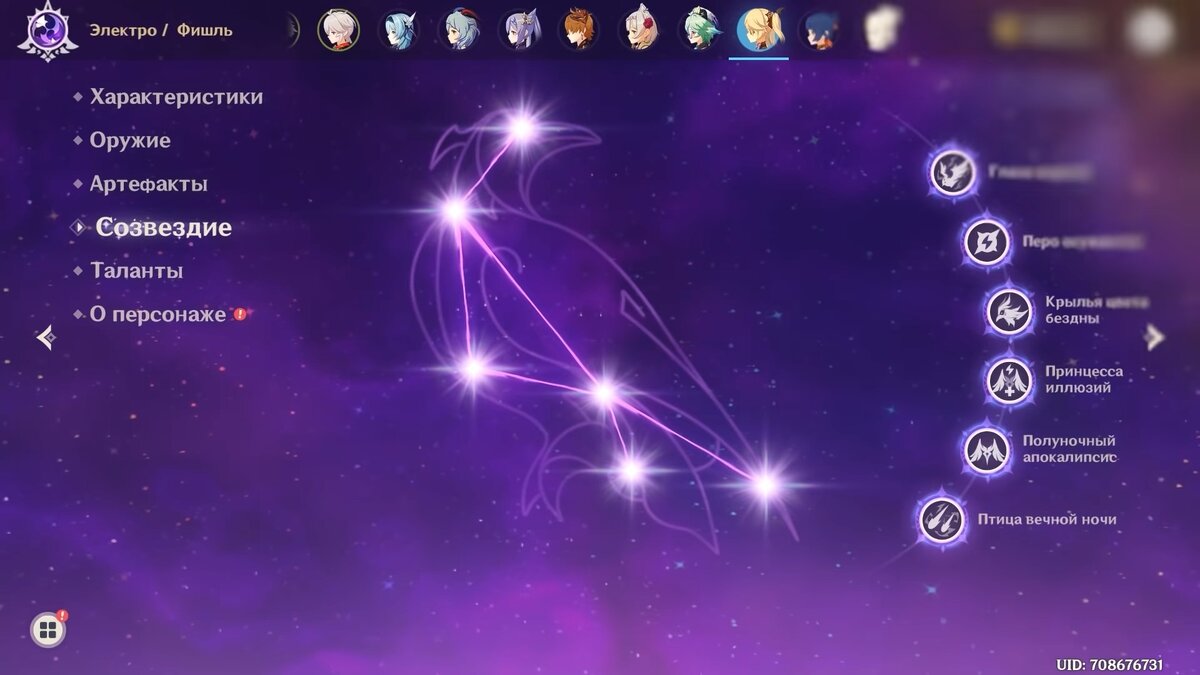Go to previous character with left arrow
Image resolution: width=1200 pixels, height=675 pixels.
[x=45, y=338]
